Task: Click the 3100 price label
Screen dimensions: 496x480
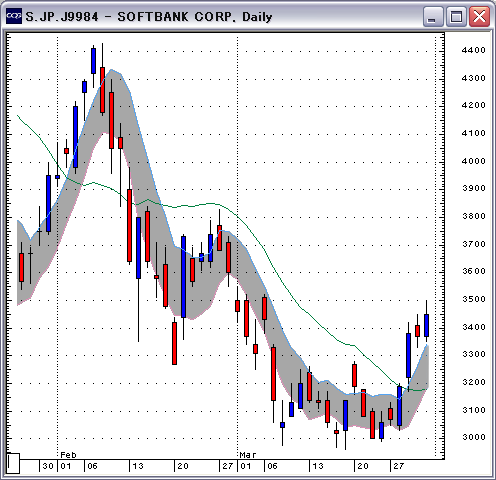Action: pyautogui.click(x=473, y=410)
